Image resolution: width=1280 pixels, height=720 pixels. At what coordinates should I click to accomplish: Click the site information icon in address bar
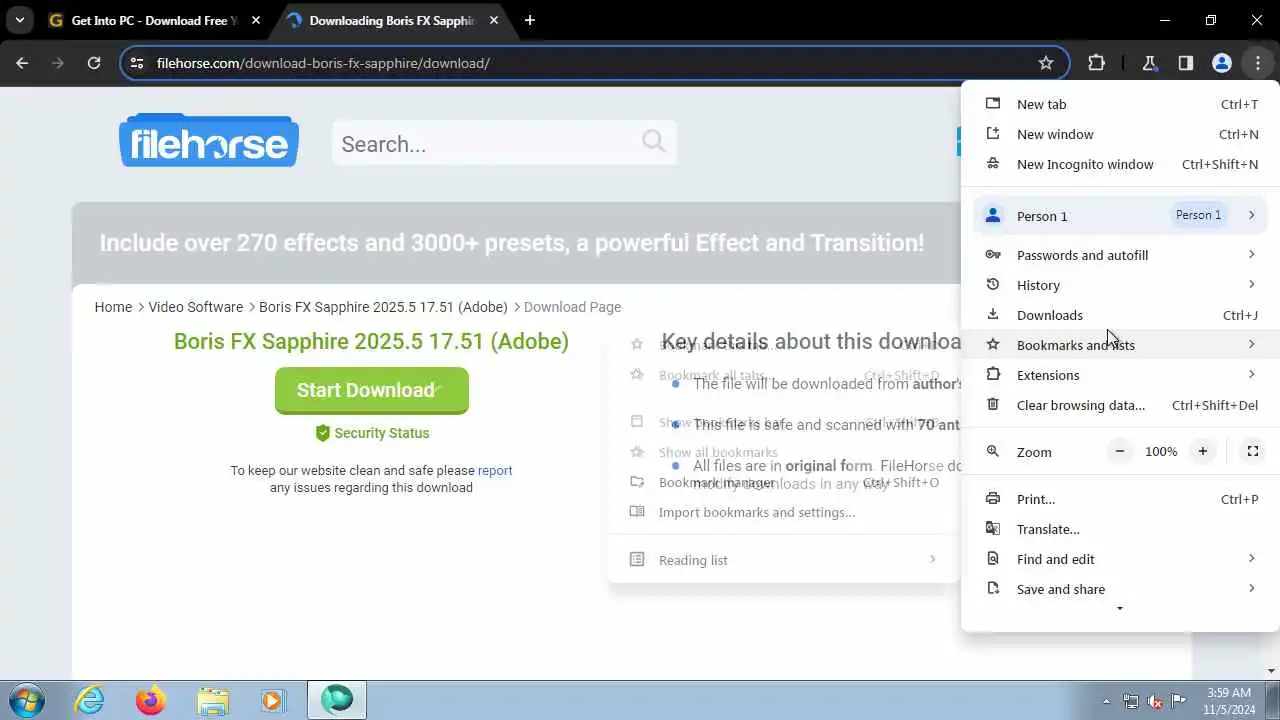coord(137,63)
